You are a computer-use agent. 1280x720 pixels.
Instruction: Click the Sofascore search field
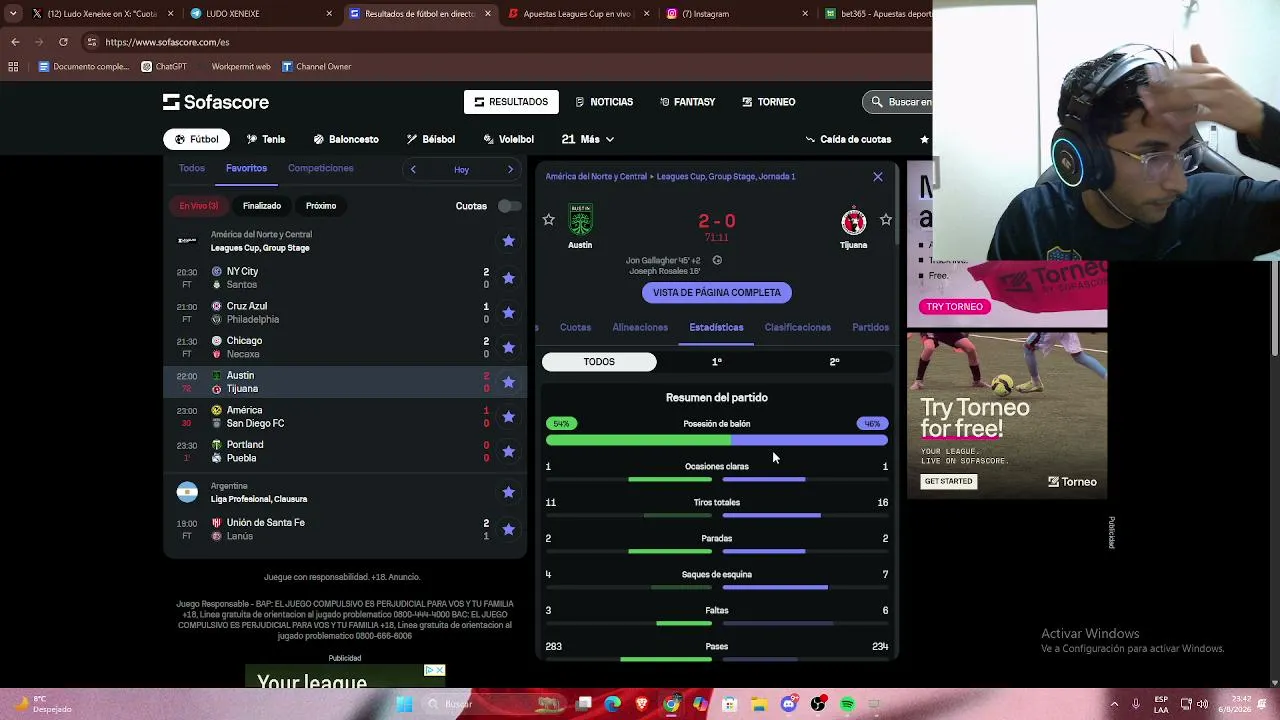point(898,102)
